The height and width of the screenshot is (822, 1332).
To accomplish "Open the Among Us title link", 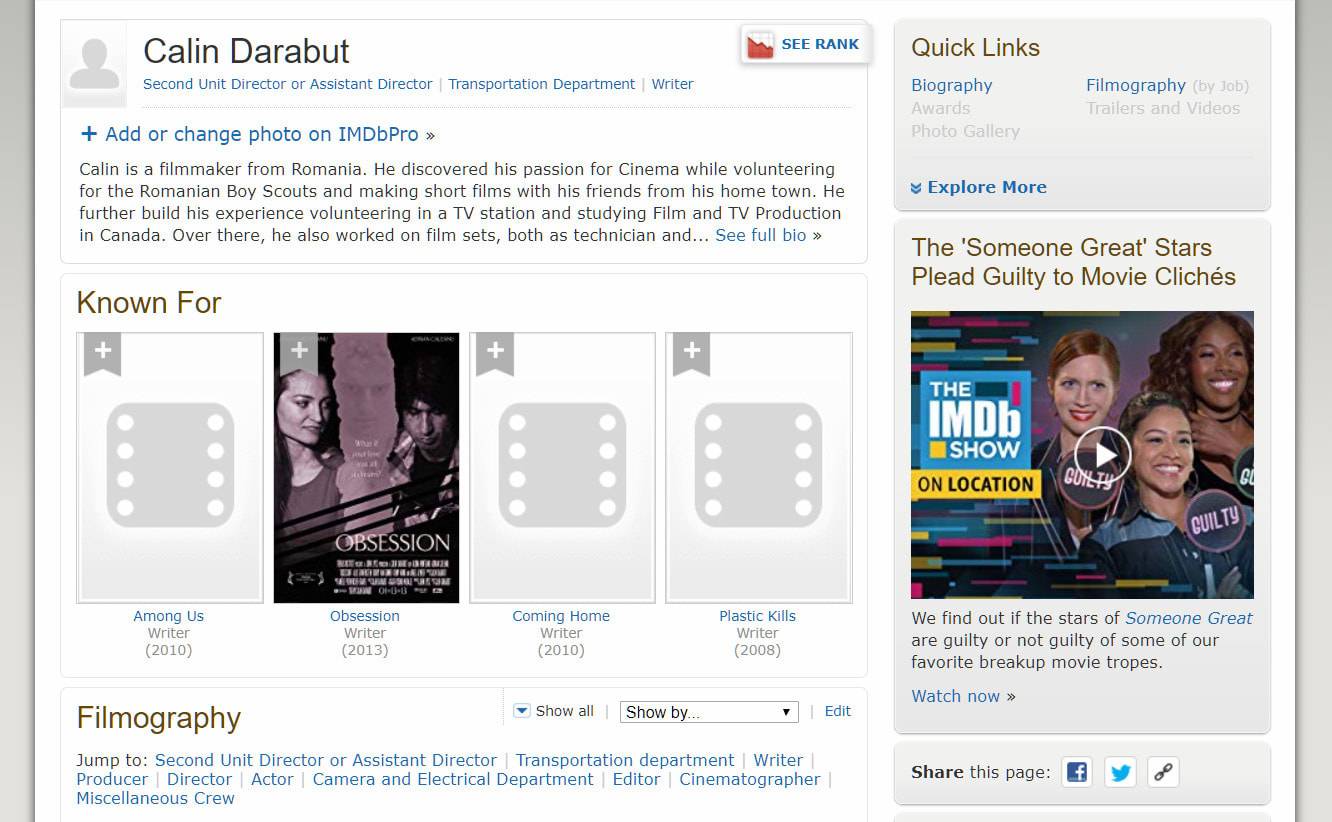I will (x=169, y=616).
